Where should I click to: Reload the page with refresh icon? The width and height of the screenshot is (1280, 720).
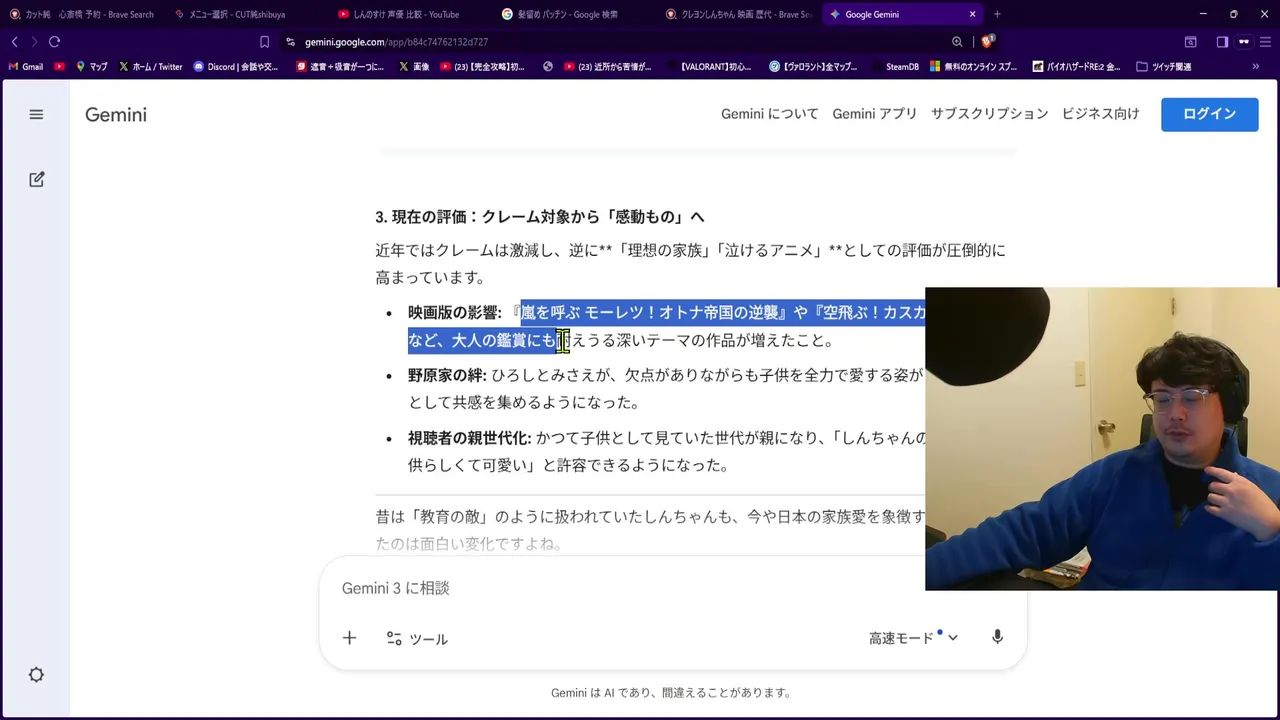pos(54,42)
